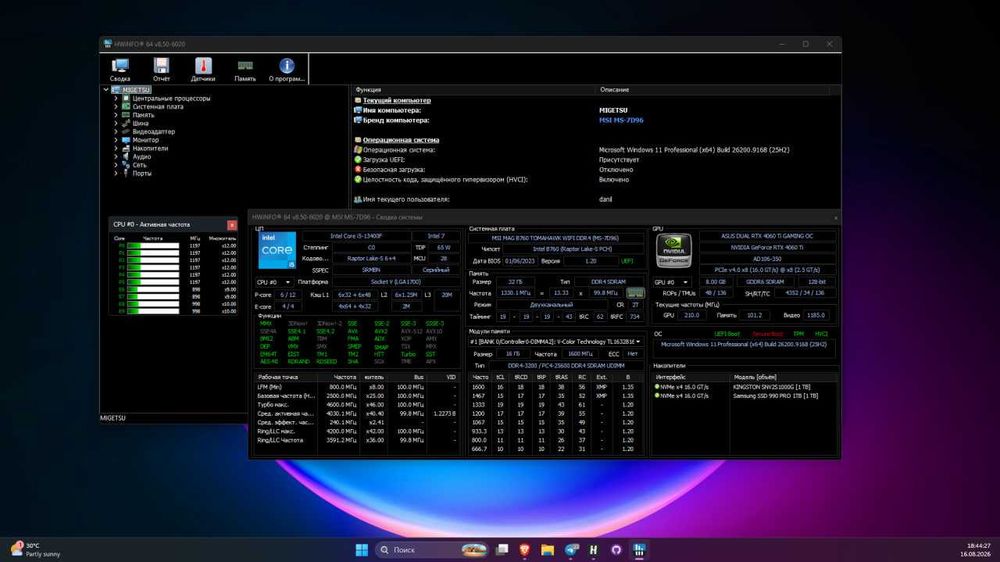Open Telegram from the taskbar

[571, 550]
